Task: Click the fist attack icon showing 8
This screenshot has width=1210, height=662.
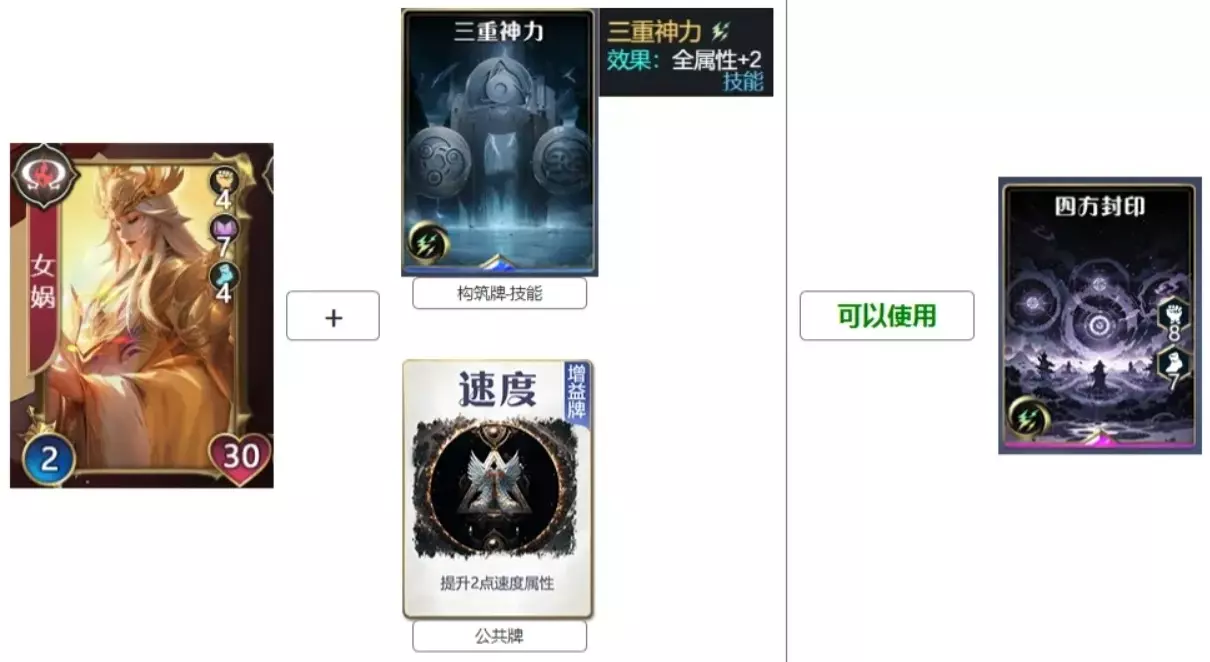Action: coord(1173,316)
